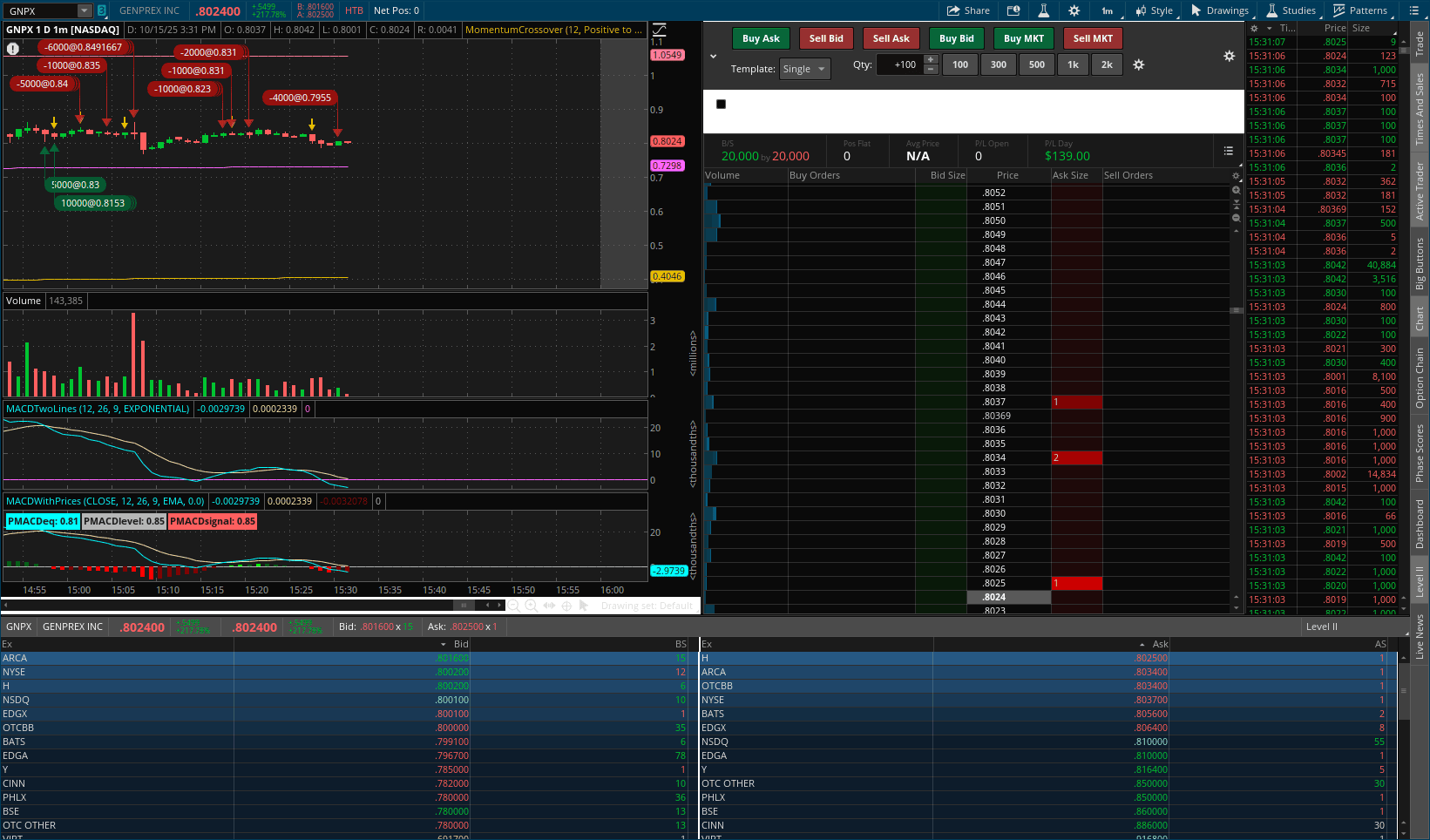The image size is (1430, 840).
Task: Open the GNPX symbol dropdown arrow
Action: pyautogui.click(x=85, y=11)
